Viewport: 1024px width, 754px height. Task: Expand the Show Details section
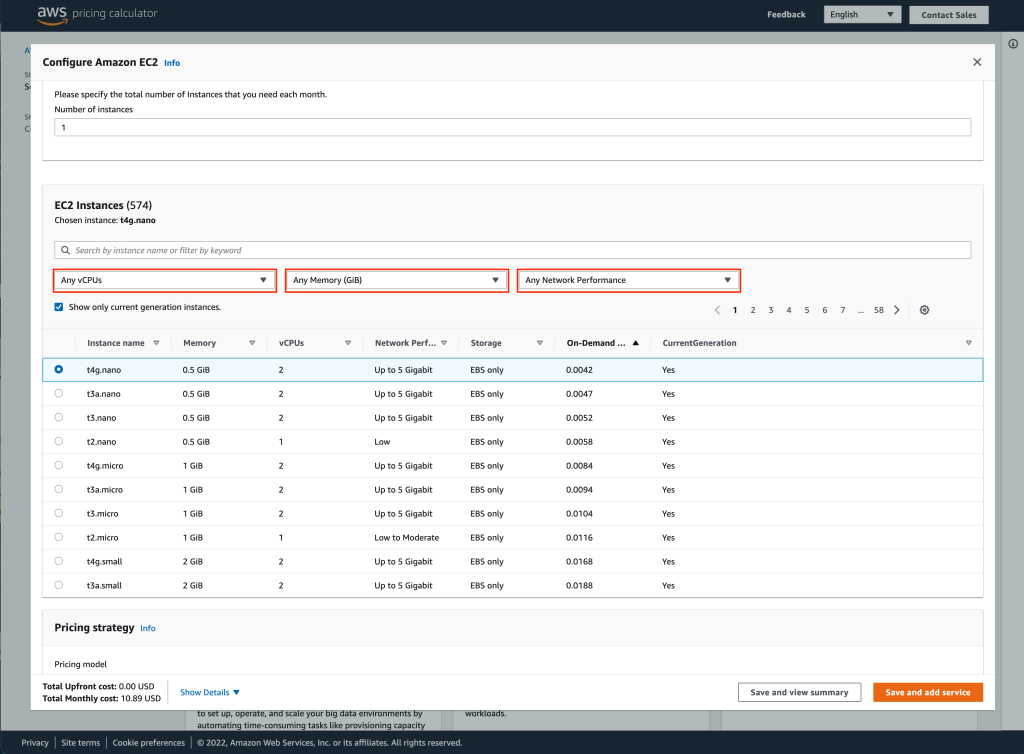[x=209, y=691]
